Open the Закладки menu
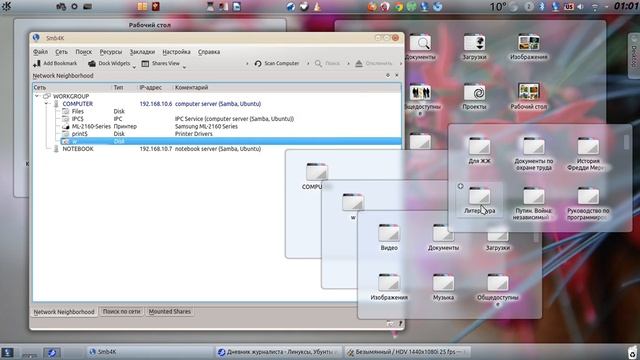 142,52
